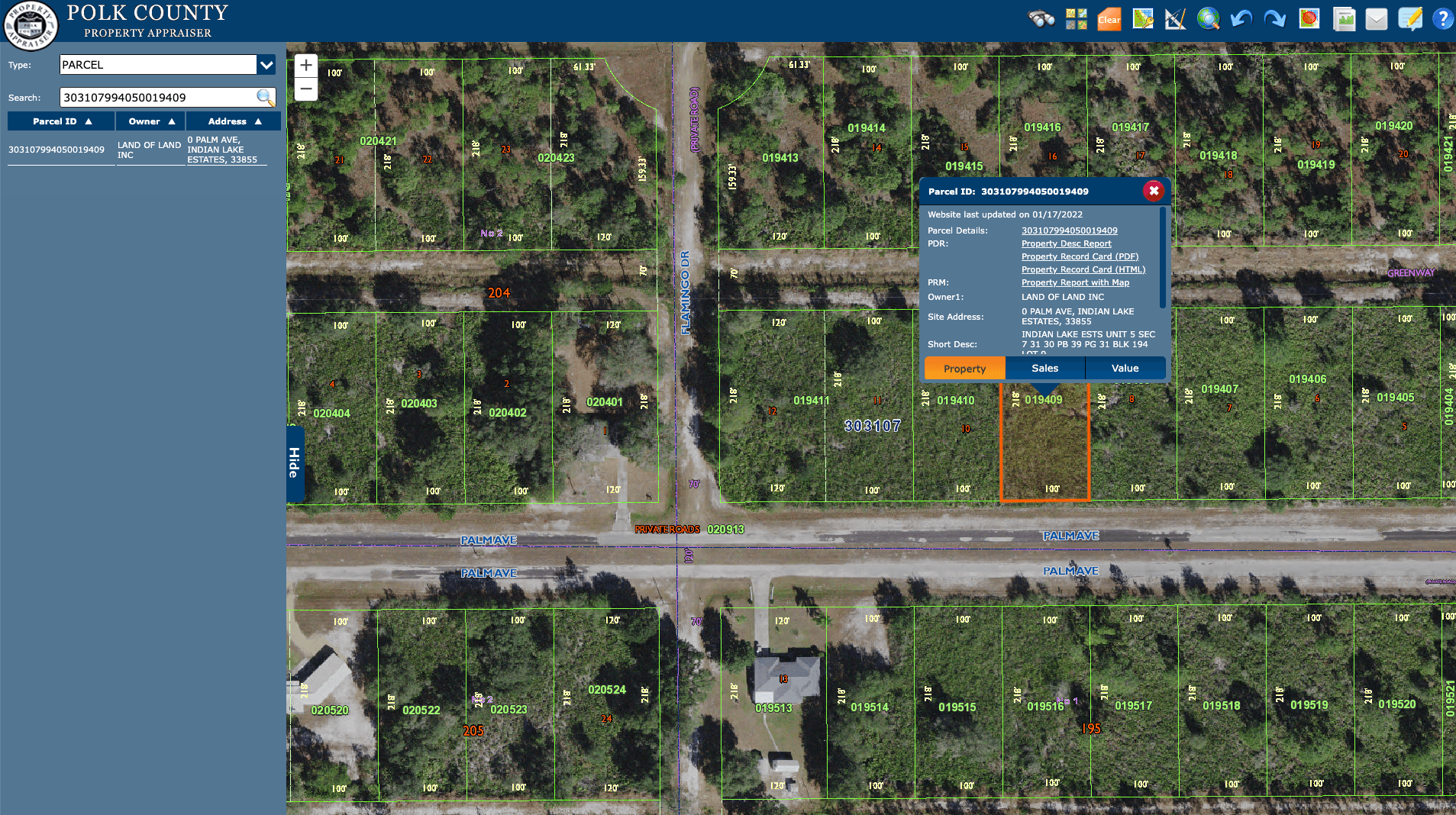Select parcel 019410 on the map
The height and width of the screenshot is (815, 1456).
pos(955,401)
